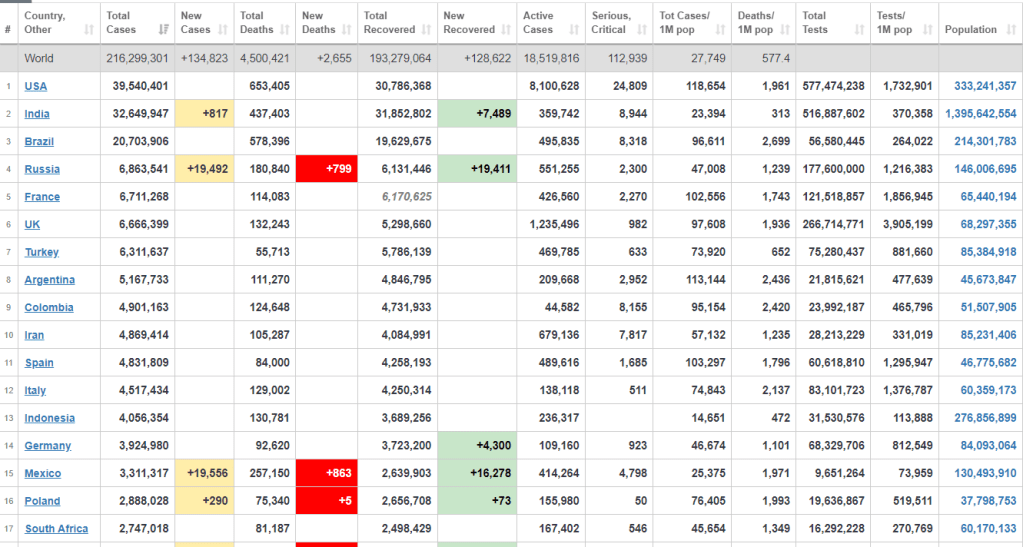Open Germany's country details link

[48, 446]
